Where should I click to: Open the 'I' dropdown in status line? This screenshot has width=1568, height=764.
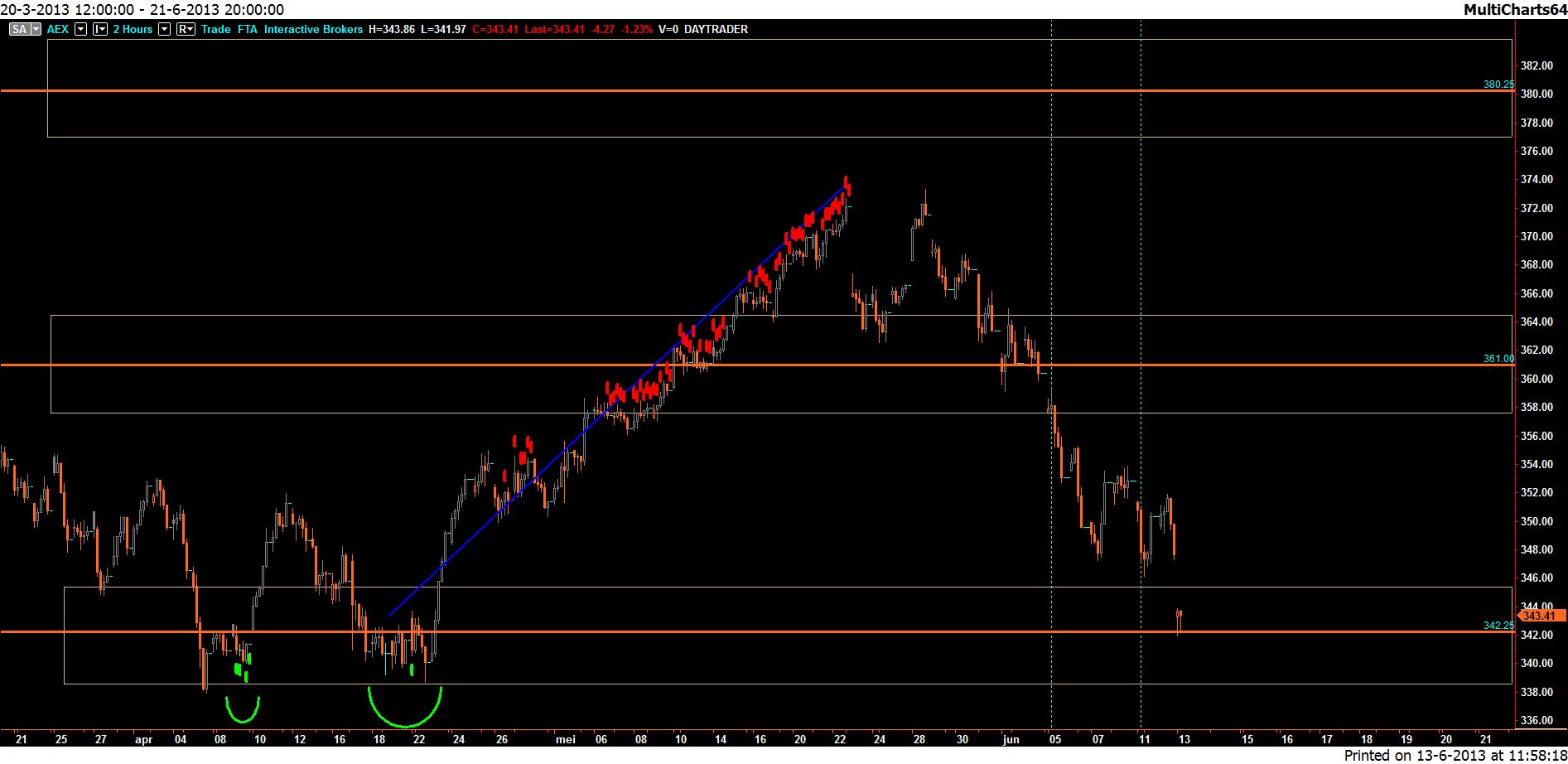[x=100, y=29]
